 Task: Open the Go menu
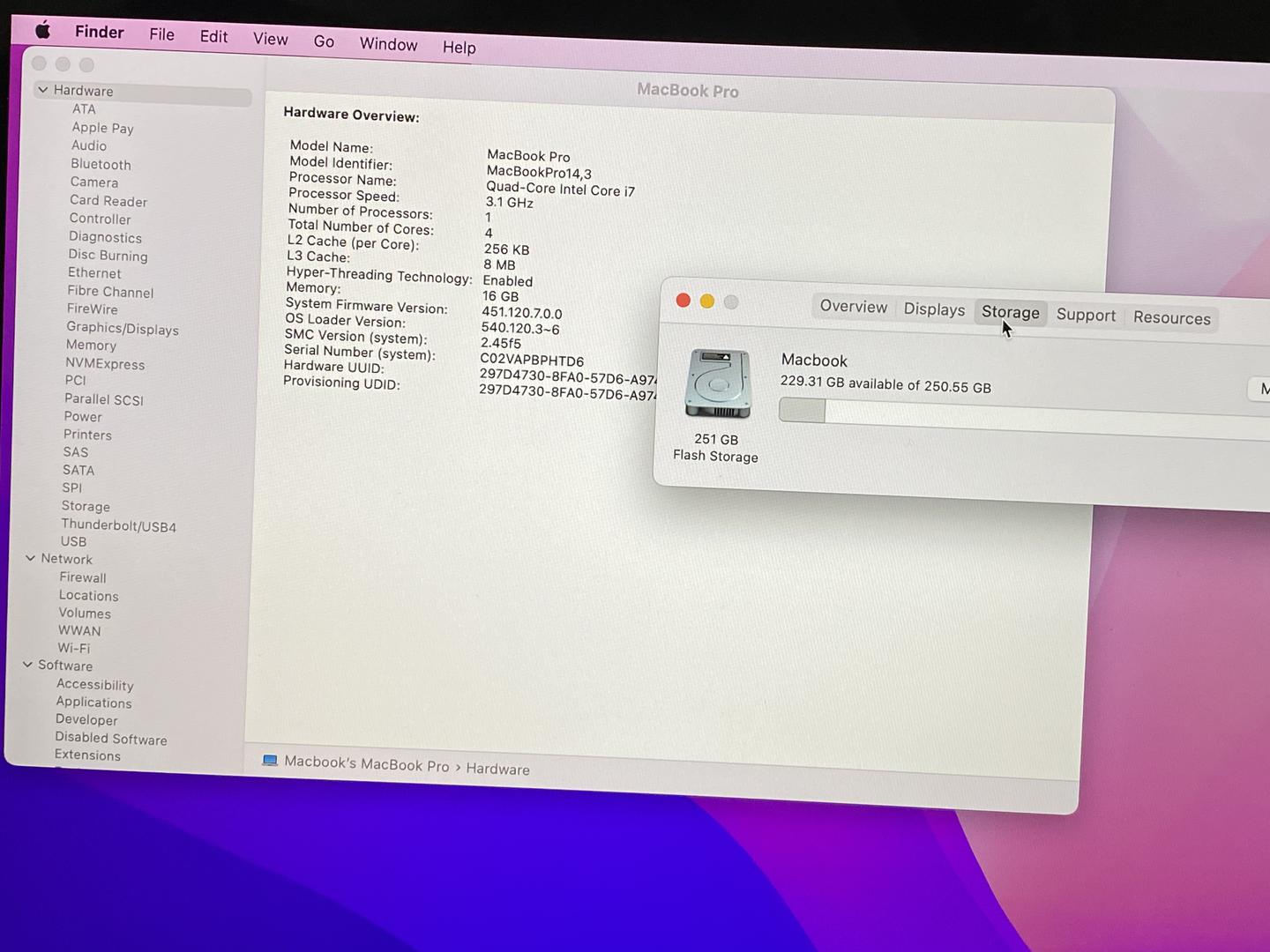point(324,41)
